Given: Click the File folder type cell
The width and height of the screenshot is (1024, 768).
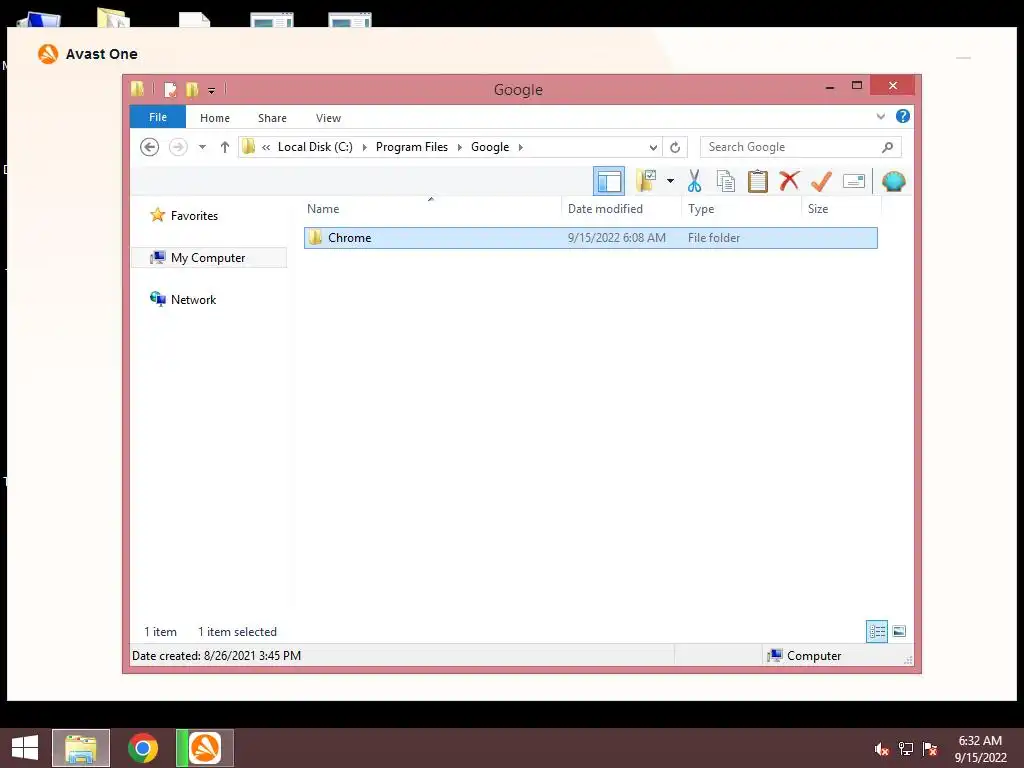Looking at the screenshot, I should pos(714,238).
